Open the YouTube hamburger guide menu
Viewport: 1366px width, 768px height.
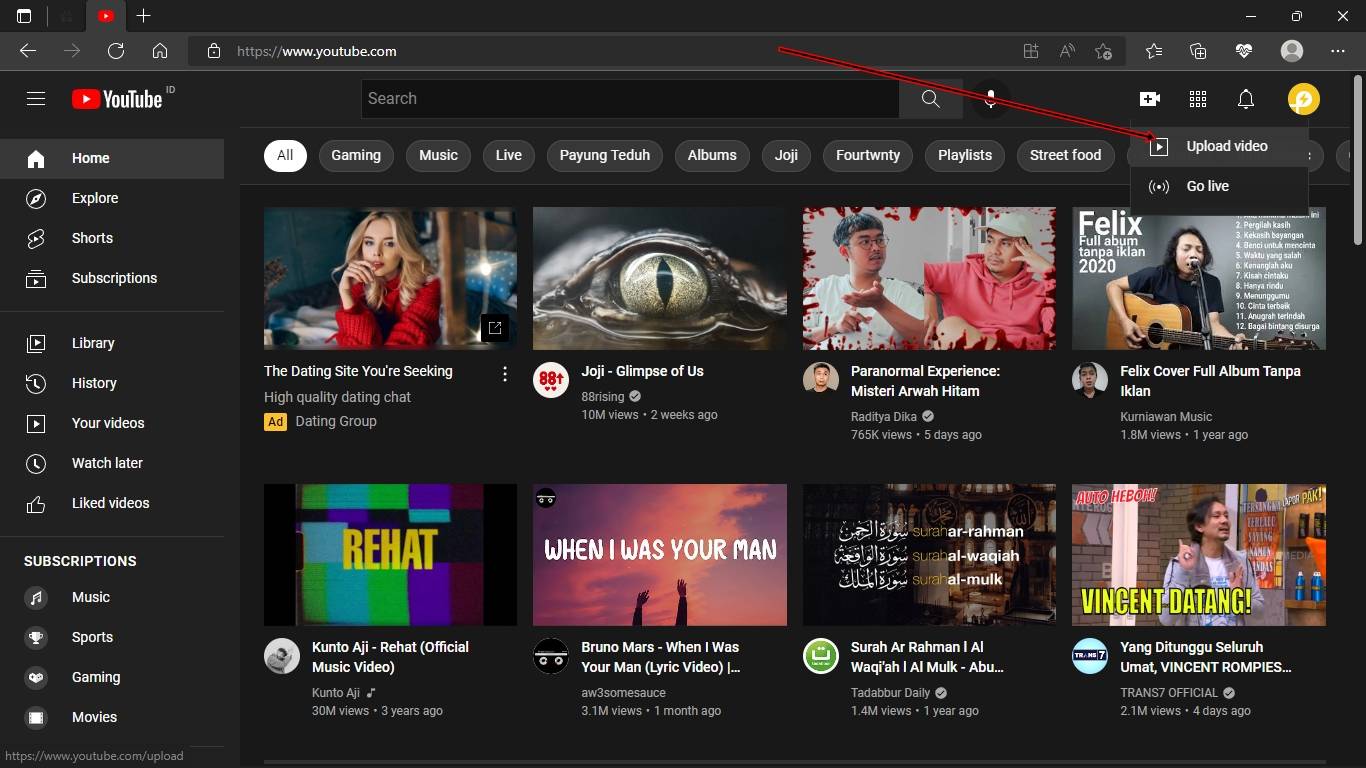[x=36, y=98]
